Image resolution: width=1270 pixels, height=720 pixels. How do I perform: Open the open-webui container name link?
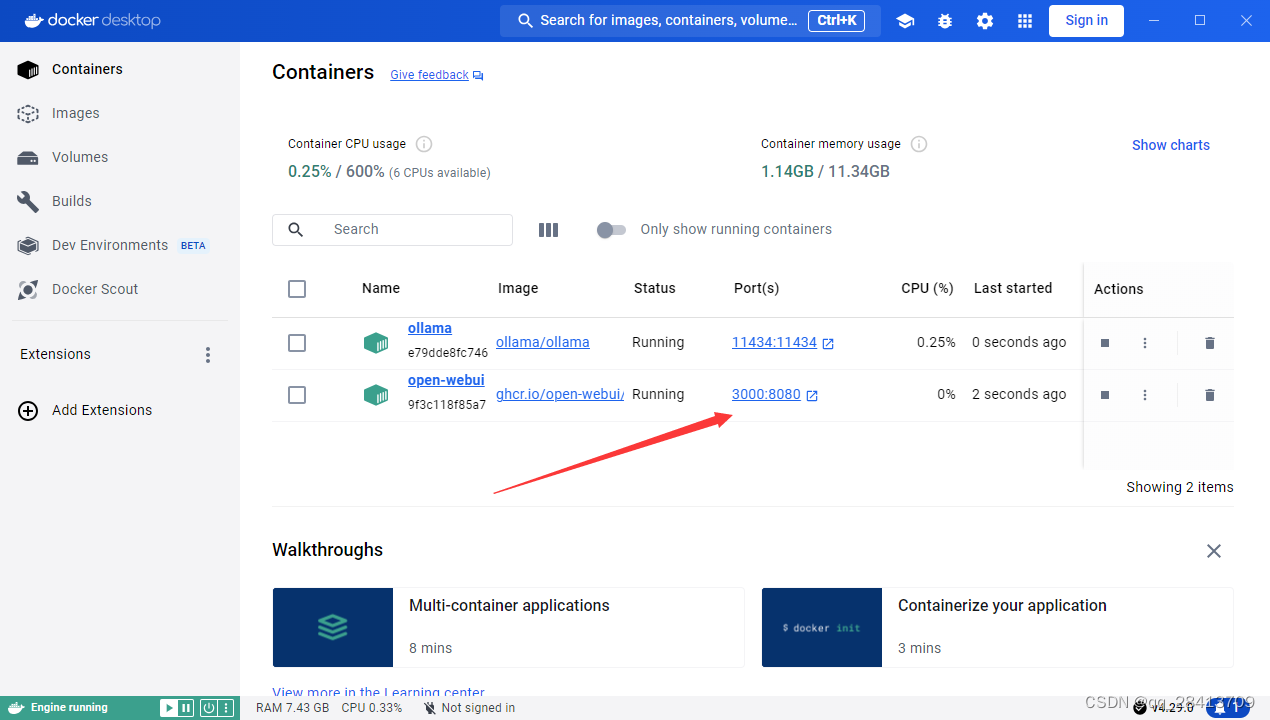click(x=446, y=380)
